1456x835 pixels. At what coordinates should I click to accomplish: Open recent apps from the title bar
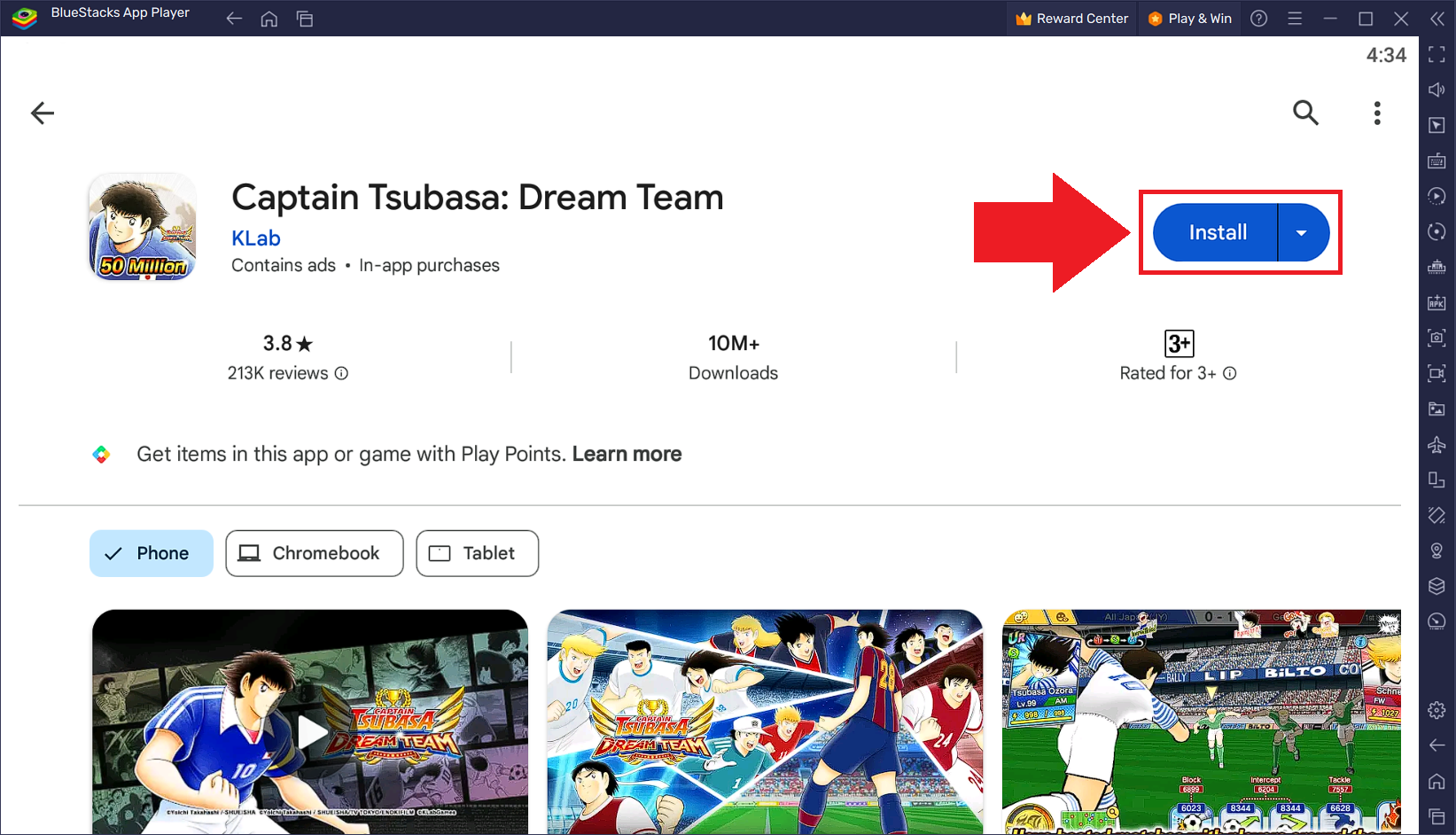[x=305, y=19]
